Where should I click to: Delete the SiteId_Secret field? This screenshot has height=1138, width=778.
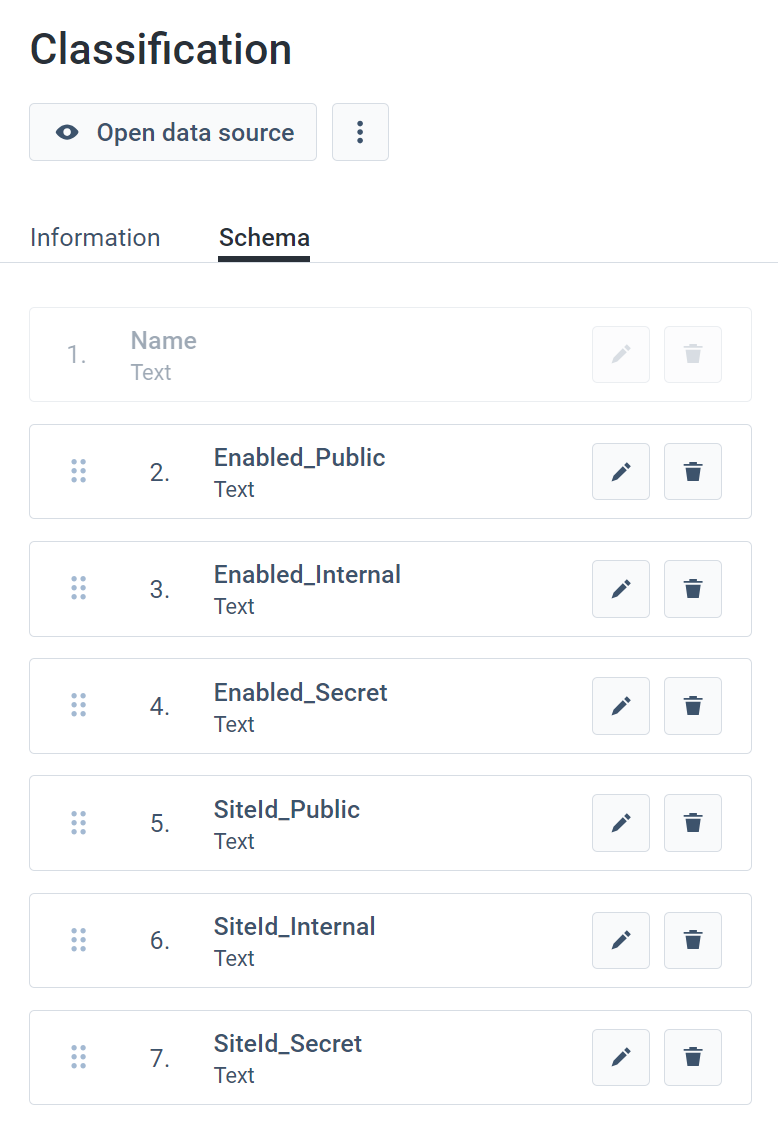coord(693,1057)
